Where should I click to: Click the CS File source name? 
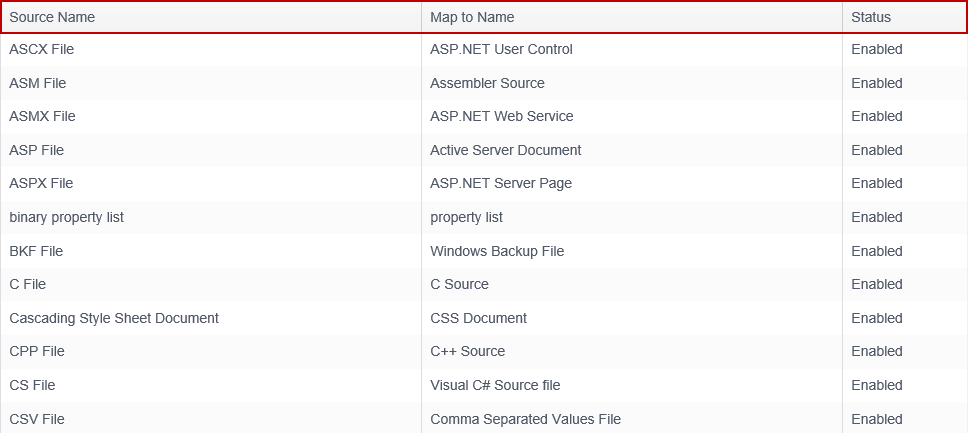tap(33, 385)
